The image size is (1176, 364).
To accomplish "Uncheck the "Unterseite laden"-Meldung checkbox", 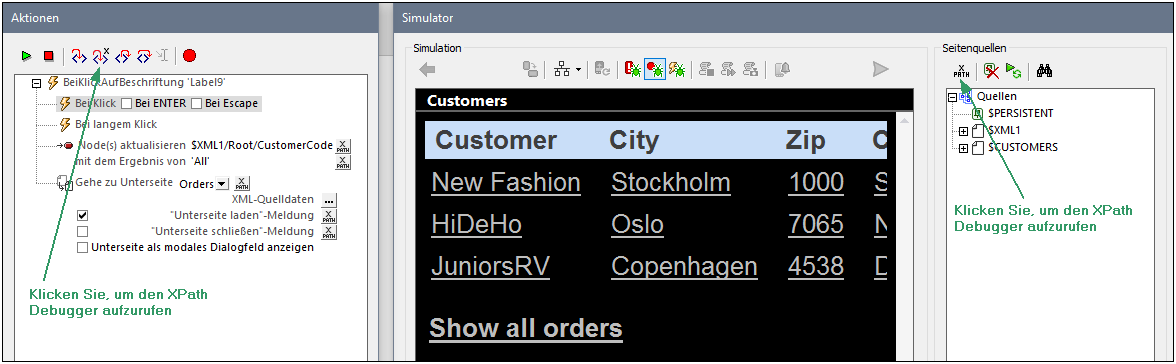I will click(82, 215).
